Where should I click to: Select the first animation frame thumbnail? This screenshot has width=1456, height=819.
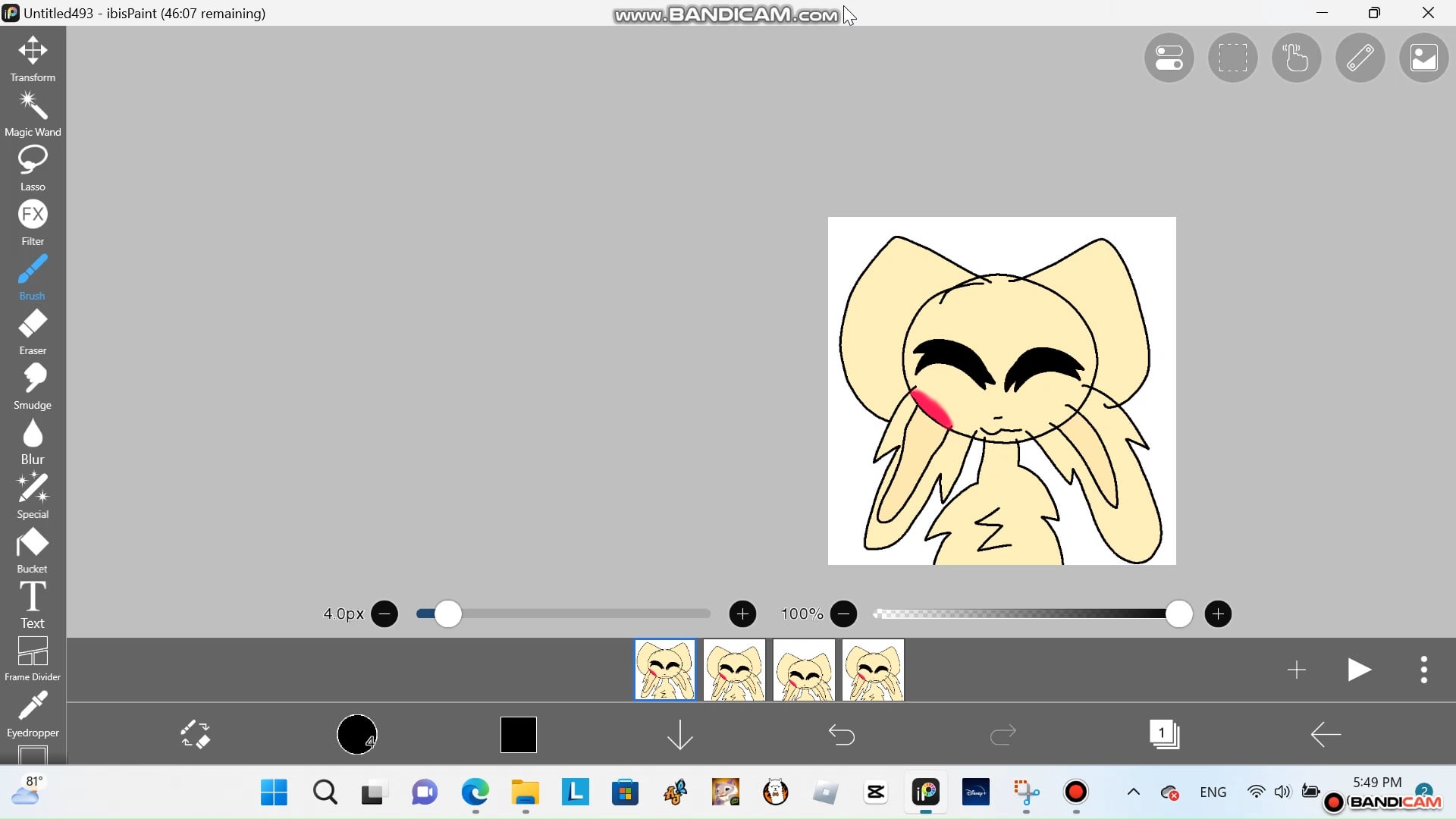pos(664,670)
